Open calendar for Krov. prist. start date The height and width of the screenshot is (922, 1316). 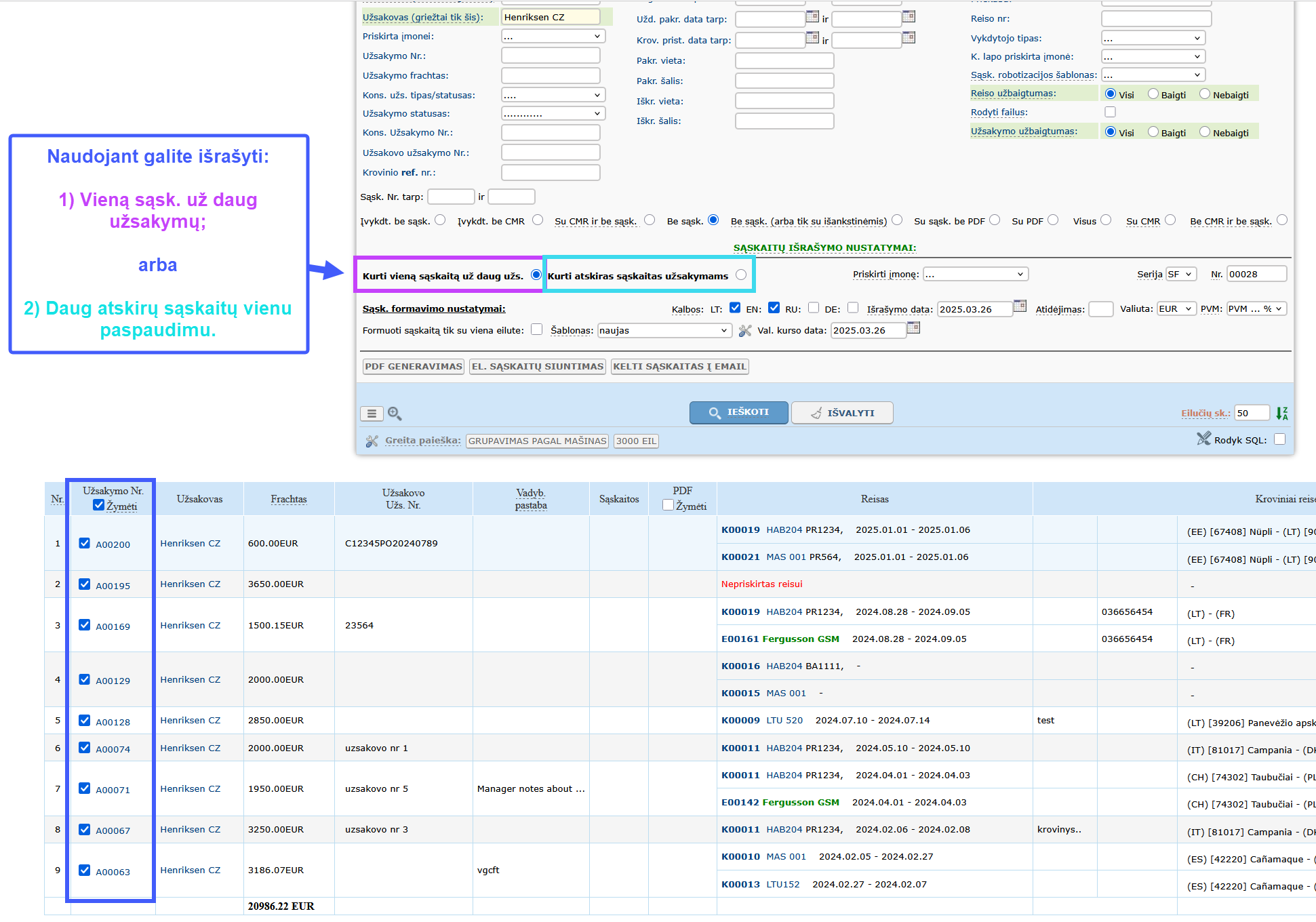click(x=812, y=38)
